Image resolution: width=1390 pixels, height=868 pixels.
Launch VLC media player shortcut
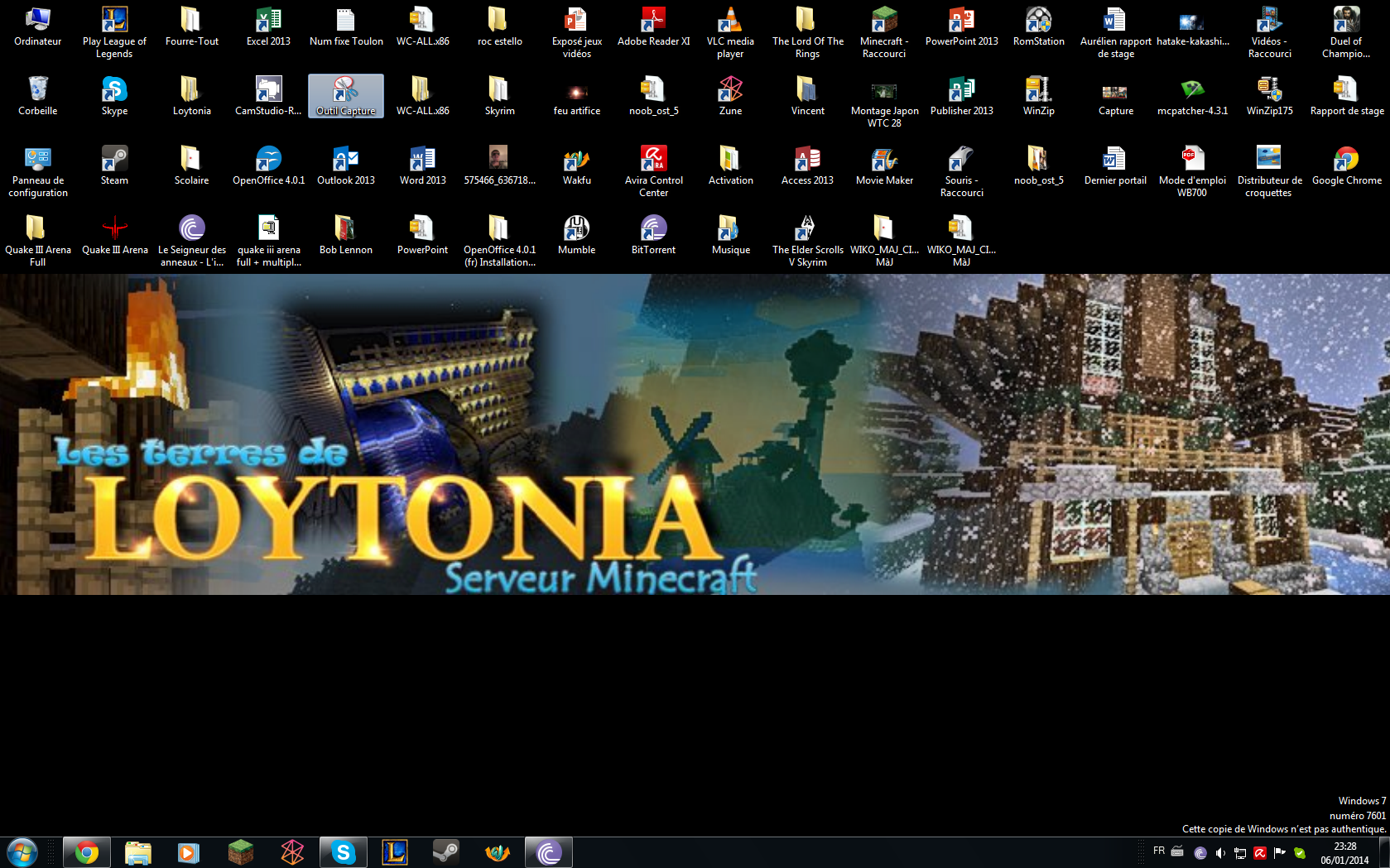click(x=730, y=32)
